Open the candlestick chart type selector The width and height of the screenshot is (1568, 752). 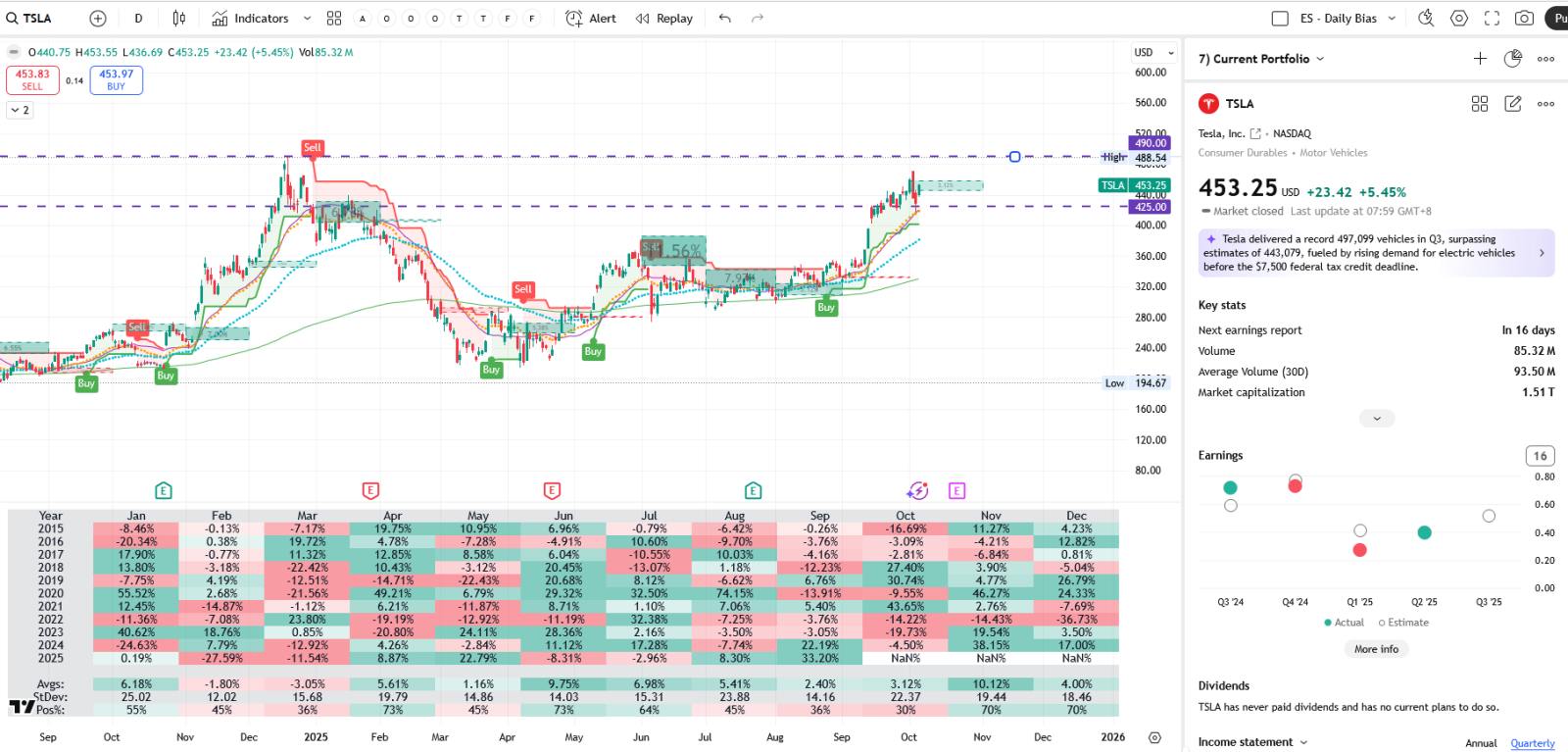point(178,19)
